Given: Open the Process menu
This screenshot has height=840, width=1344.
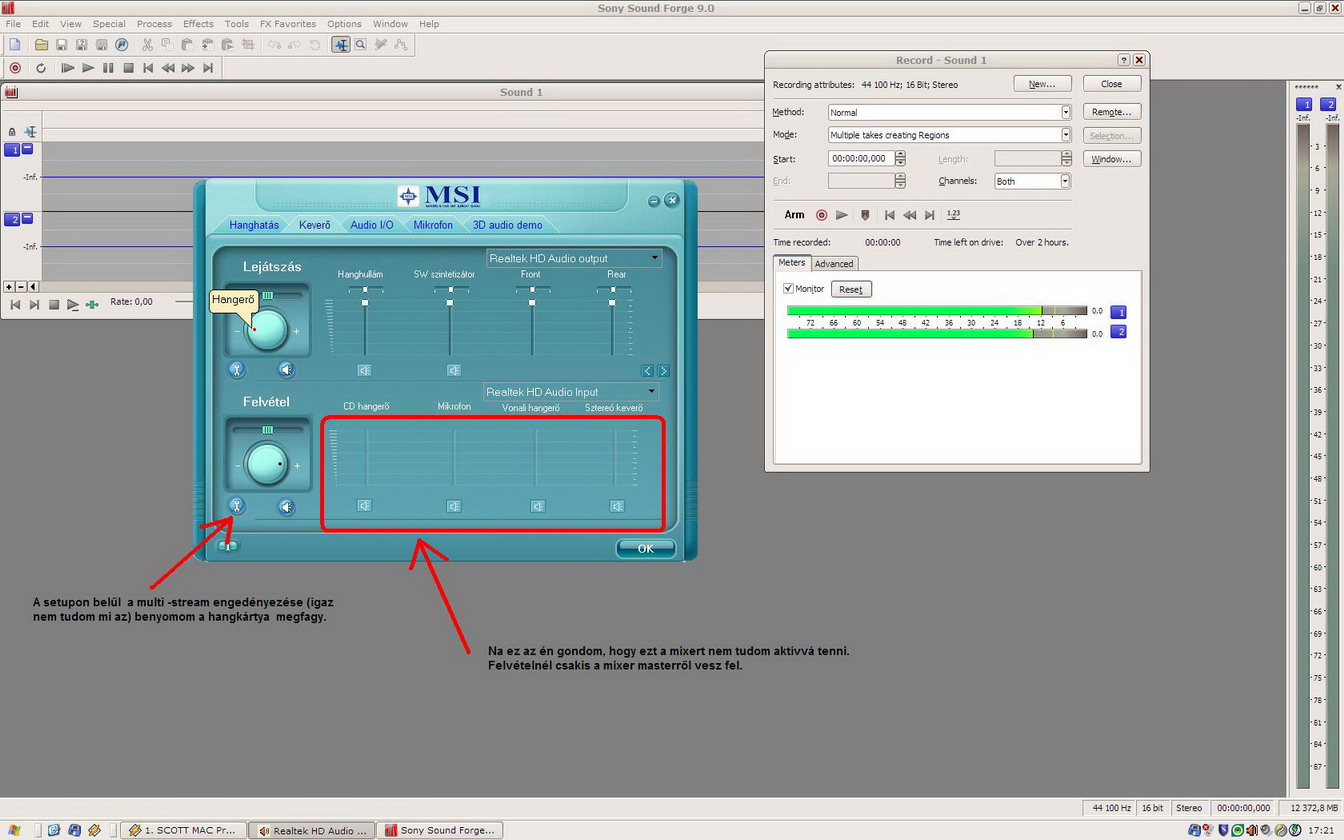Looking at the screenshot, I should click(x=154, y=24).
